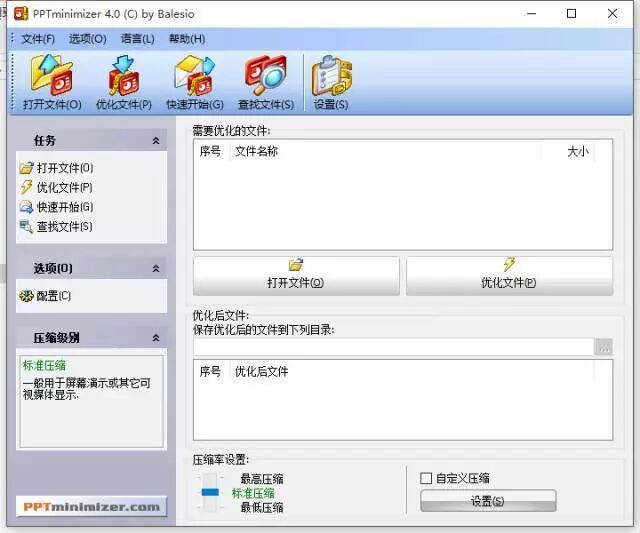Screen dimensions: 640x533
Task: Click the 设置(S) button under 自定义压缩
Action: pos(488,501)
